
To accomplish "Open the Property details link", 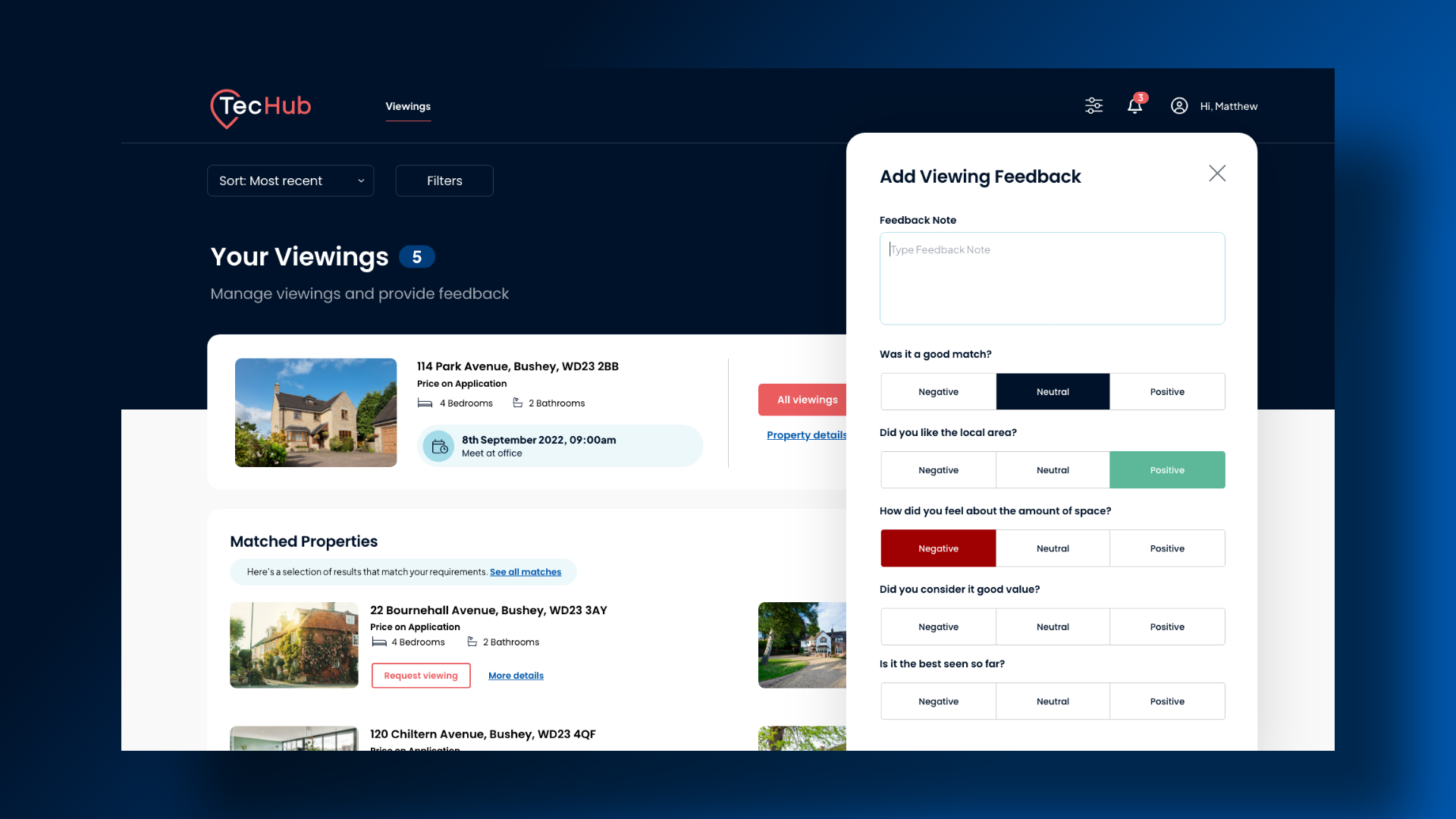I will pyautogui.click(x=806, y=435).
